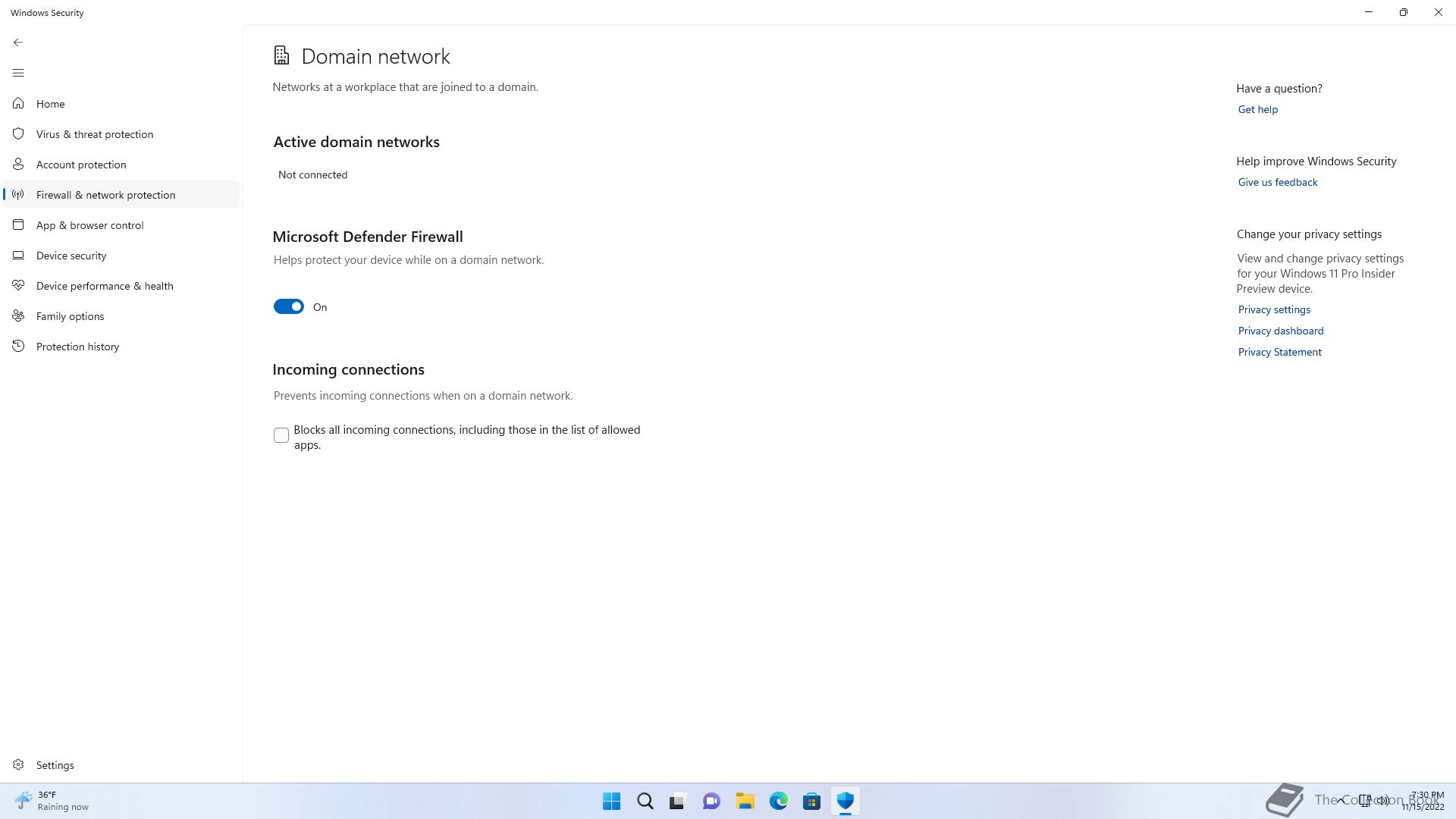
Task: Select the Device performance & health heart icon
Action: 18,285
